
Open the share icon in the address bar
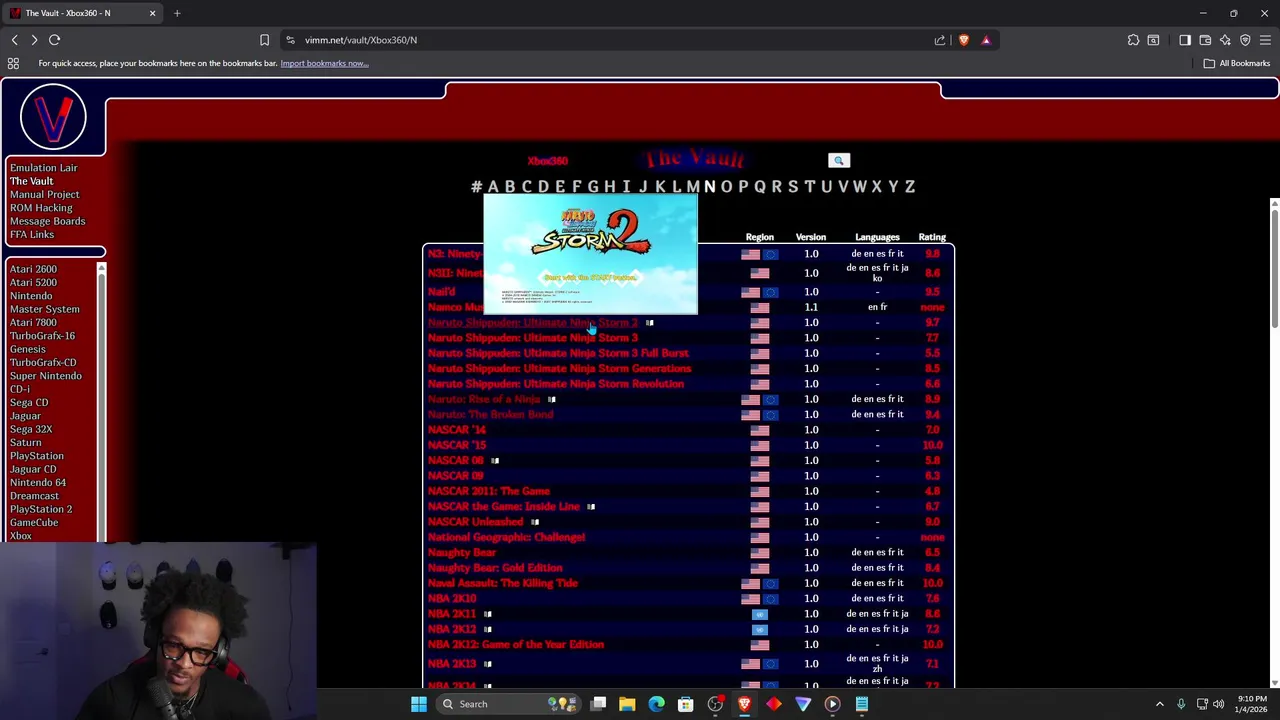pyautogui.click(x=940, y=40)
